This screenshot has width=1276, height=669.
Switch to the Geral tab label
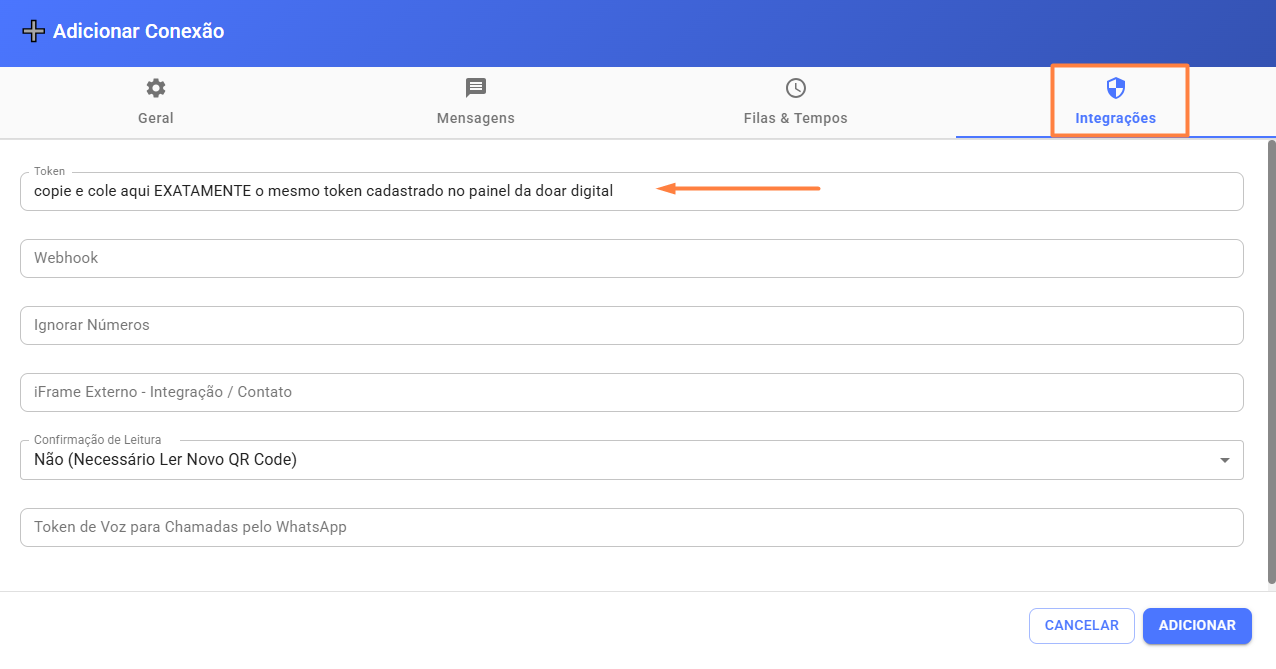point(155,118)
